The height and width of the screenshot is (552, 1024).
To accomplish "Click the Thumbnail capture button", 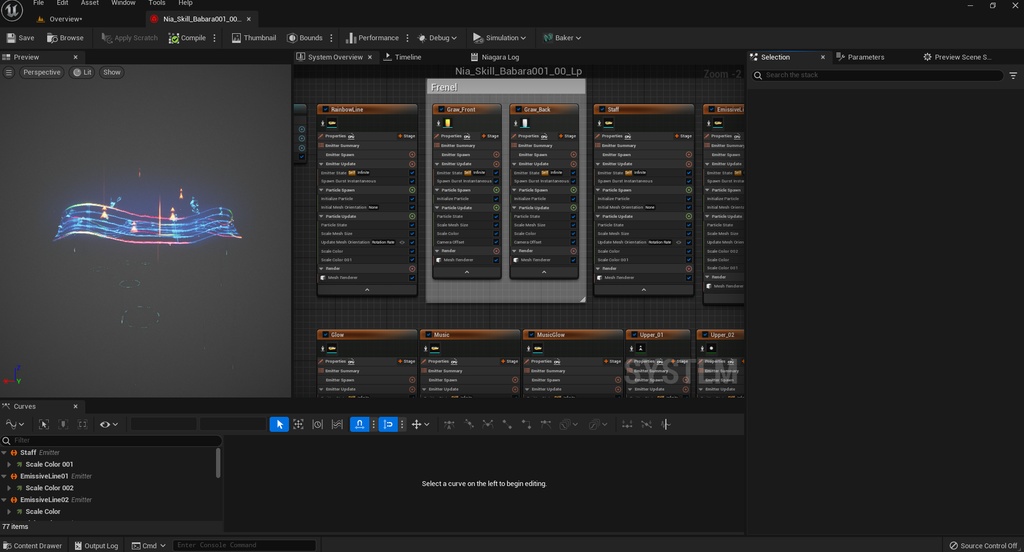I will point(253,38).
